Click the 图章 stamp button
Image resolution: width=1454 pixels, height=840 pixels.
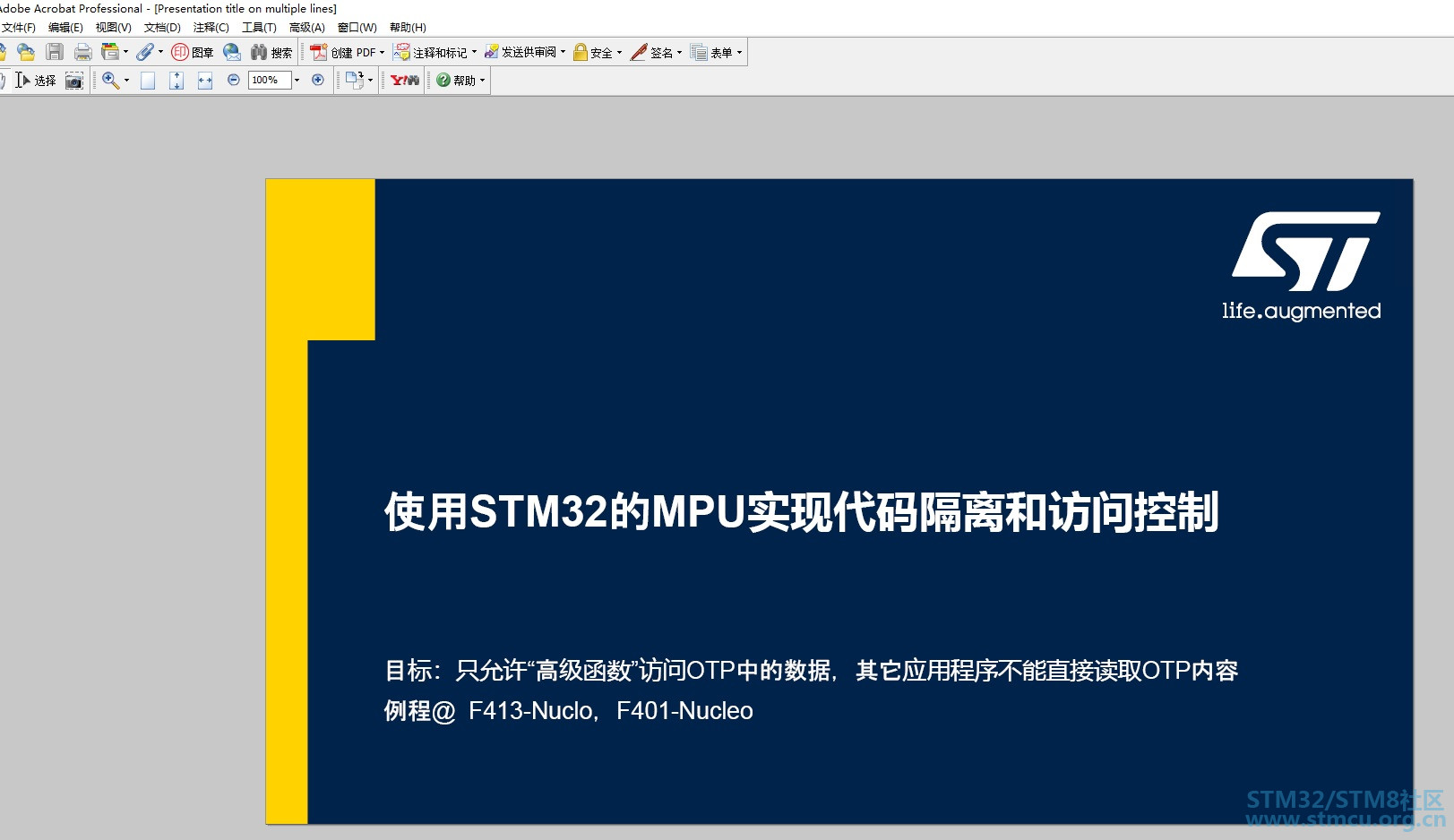click(x=193, y=53)
